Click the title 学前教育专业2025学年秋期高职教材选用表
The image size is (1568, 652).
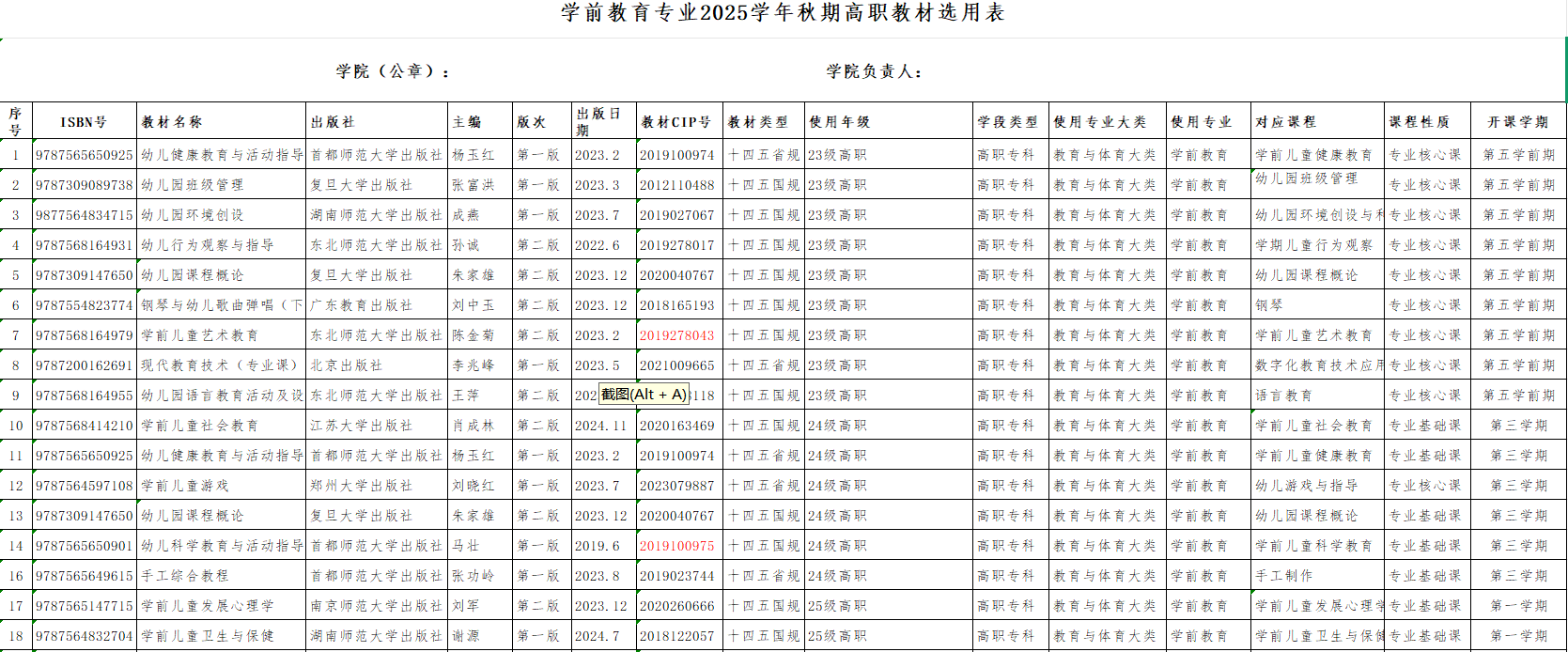tap(783, 13)
